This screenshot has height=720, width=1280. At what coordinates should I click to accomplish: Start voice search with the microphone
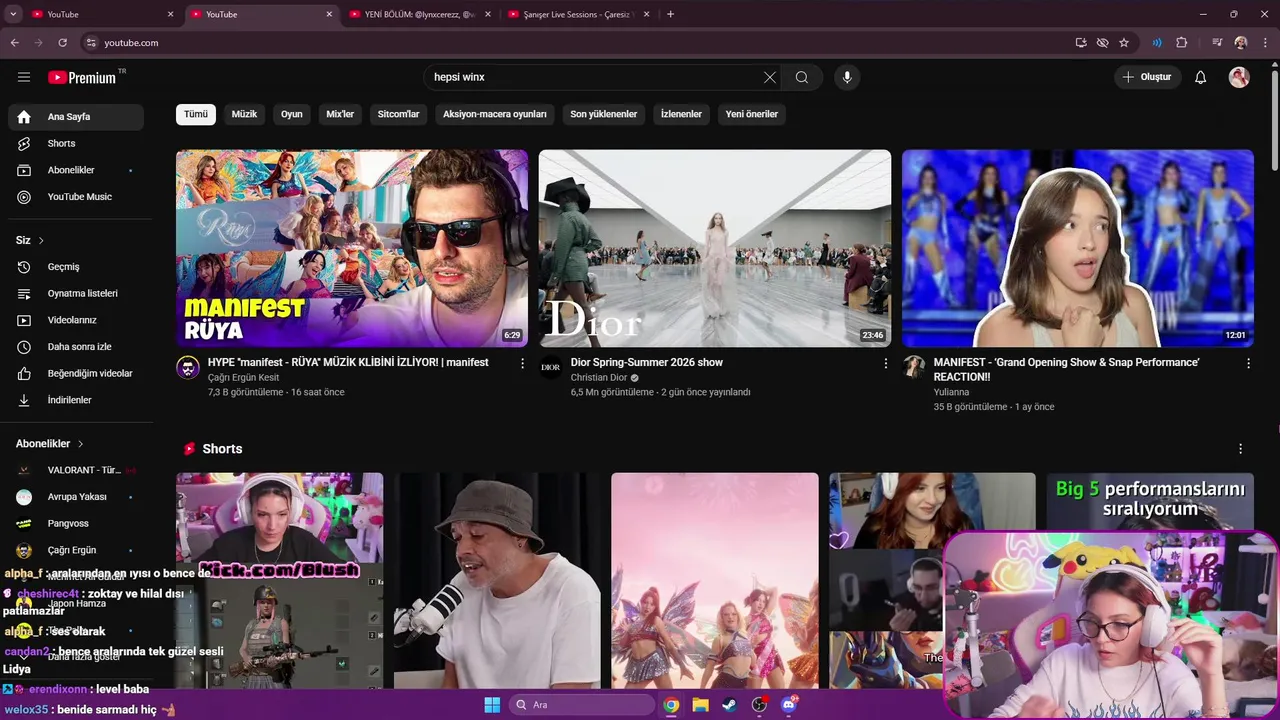847,77
